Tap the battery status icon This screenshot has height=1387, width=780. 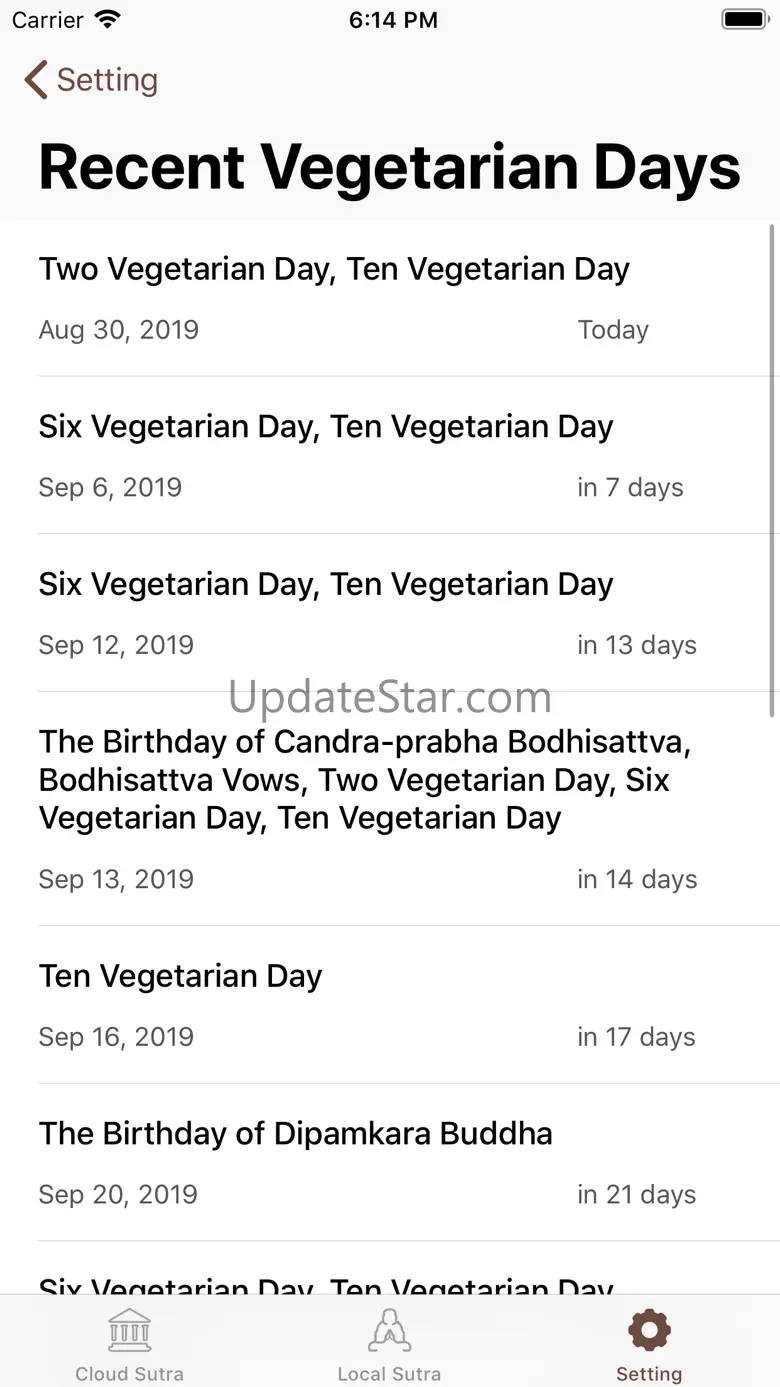[743, 19]
